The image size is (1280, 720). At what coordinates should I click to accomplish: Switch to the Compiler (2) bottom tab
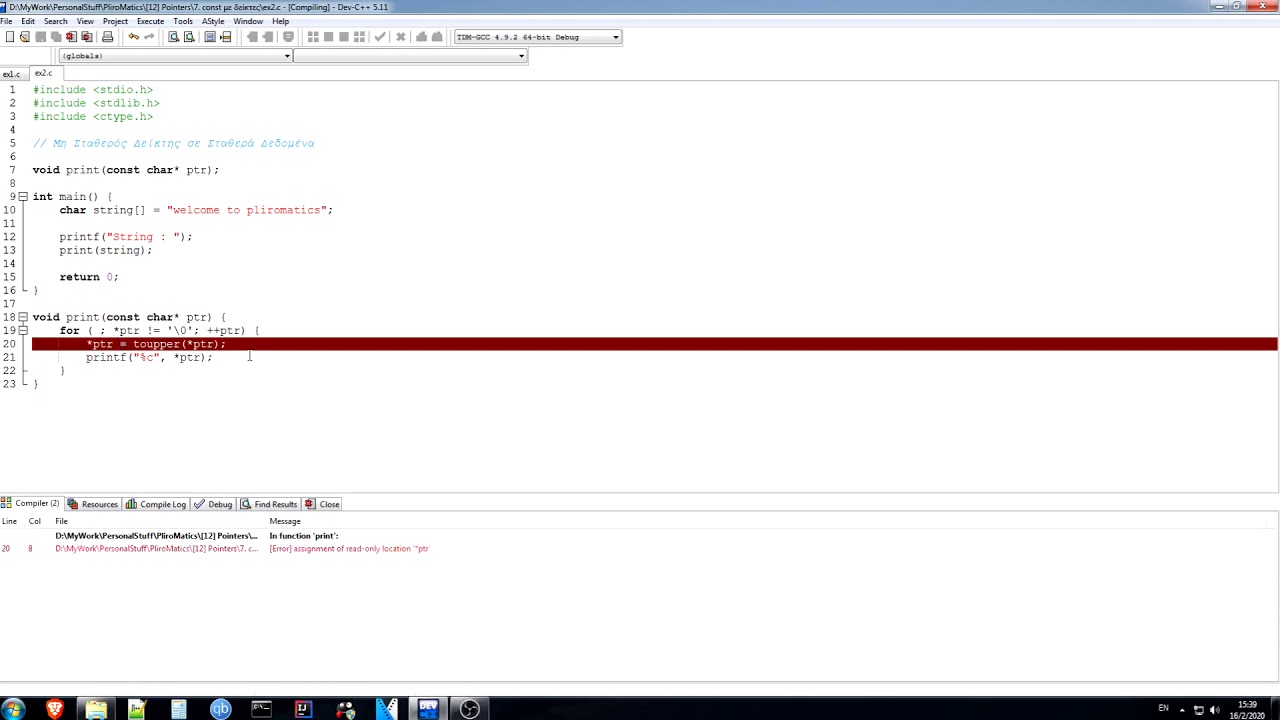pos(30,504)
